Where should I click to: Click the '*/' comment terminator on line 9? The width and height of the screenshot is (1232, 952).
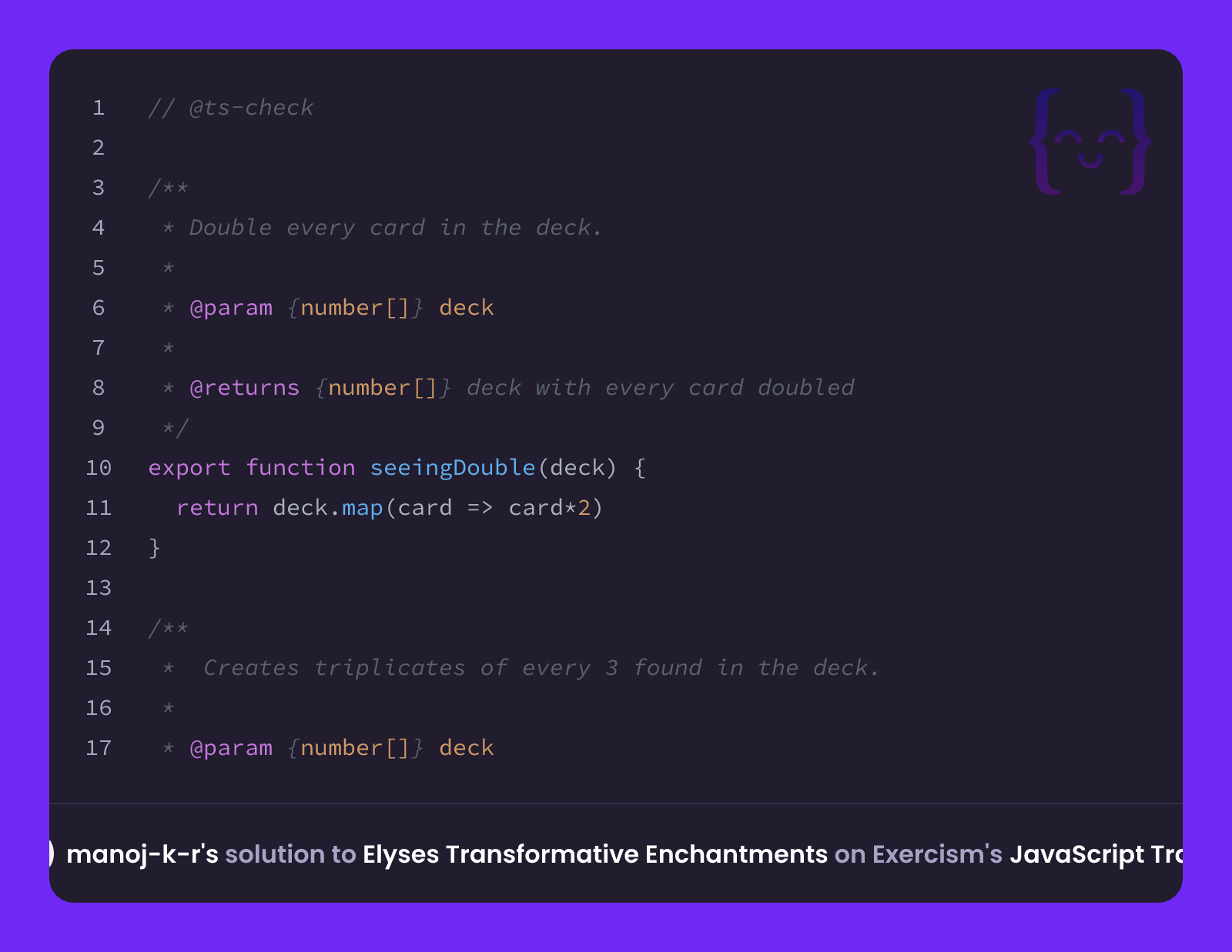click(x=176, y=428)
